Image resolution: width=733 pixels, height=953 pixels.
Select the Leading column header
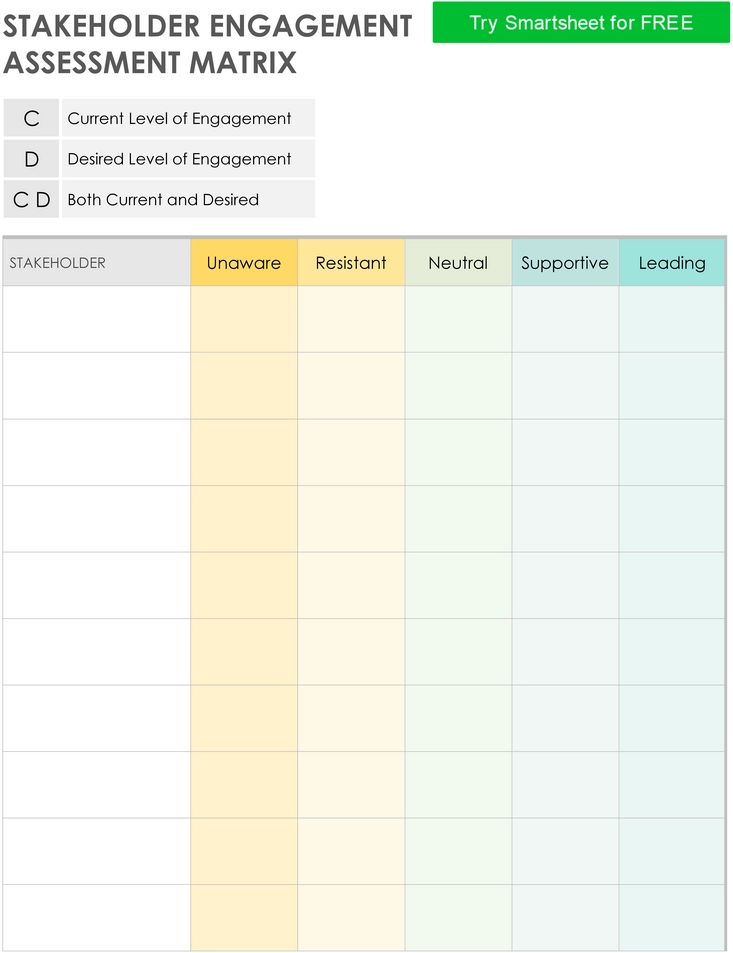click(x=672, y=263)
